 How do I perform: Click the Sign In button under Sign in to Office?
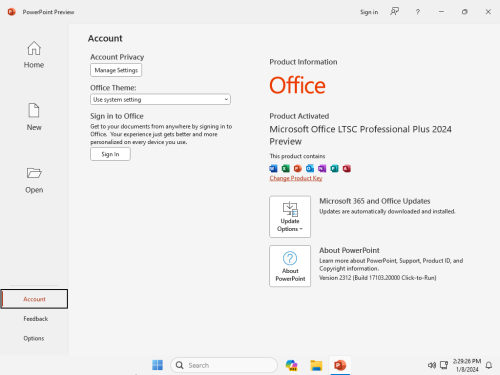(110, 154)
